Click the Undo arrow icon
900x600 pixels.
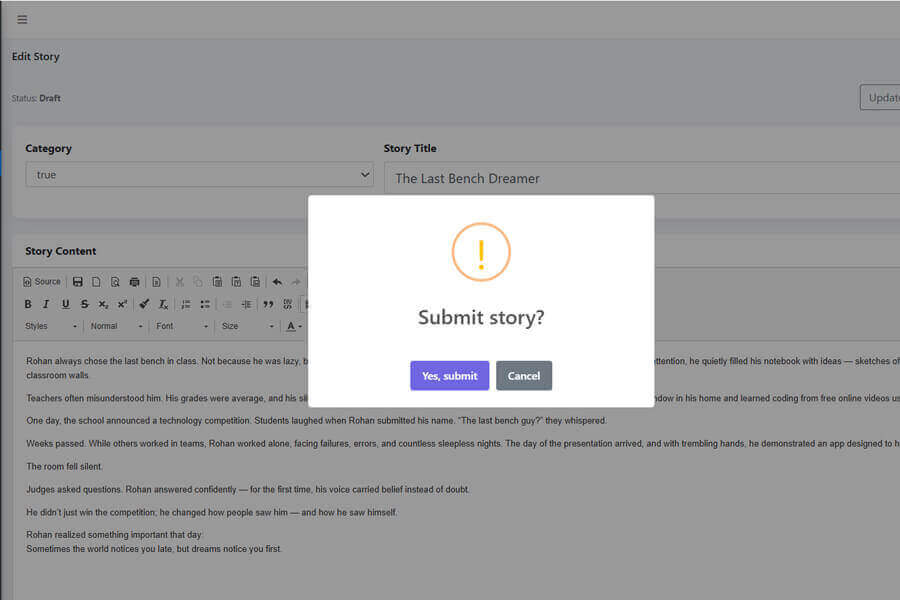pos(277,282)
